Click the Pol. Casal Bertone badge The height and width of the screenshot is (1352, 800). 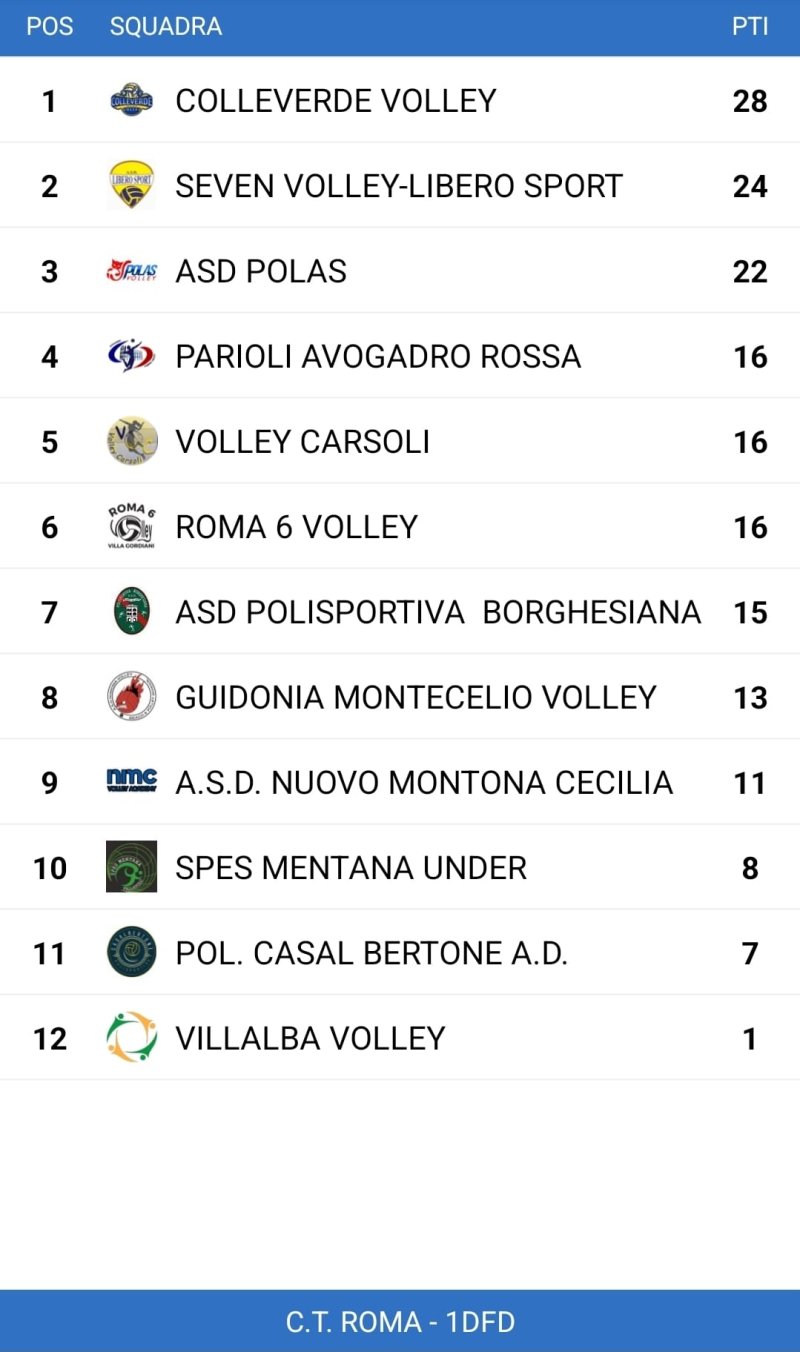coord(131,951)
